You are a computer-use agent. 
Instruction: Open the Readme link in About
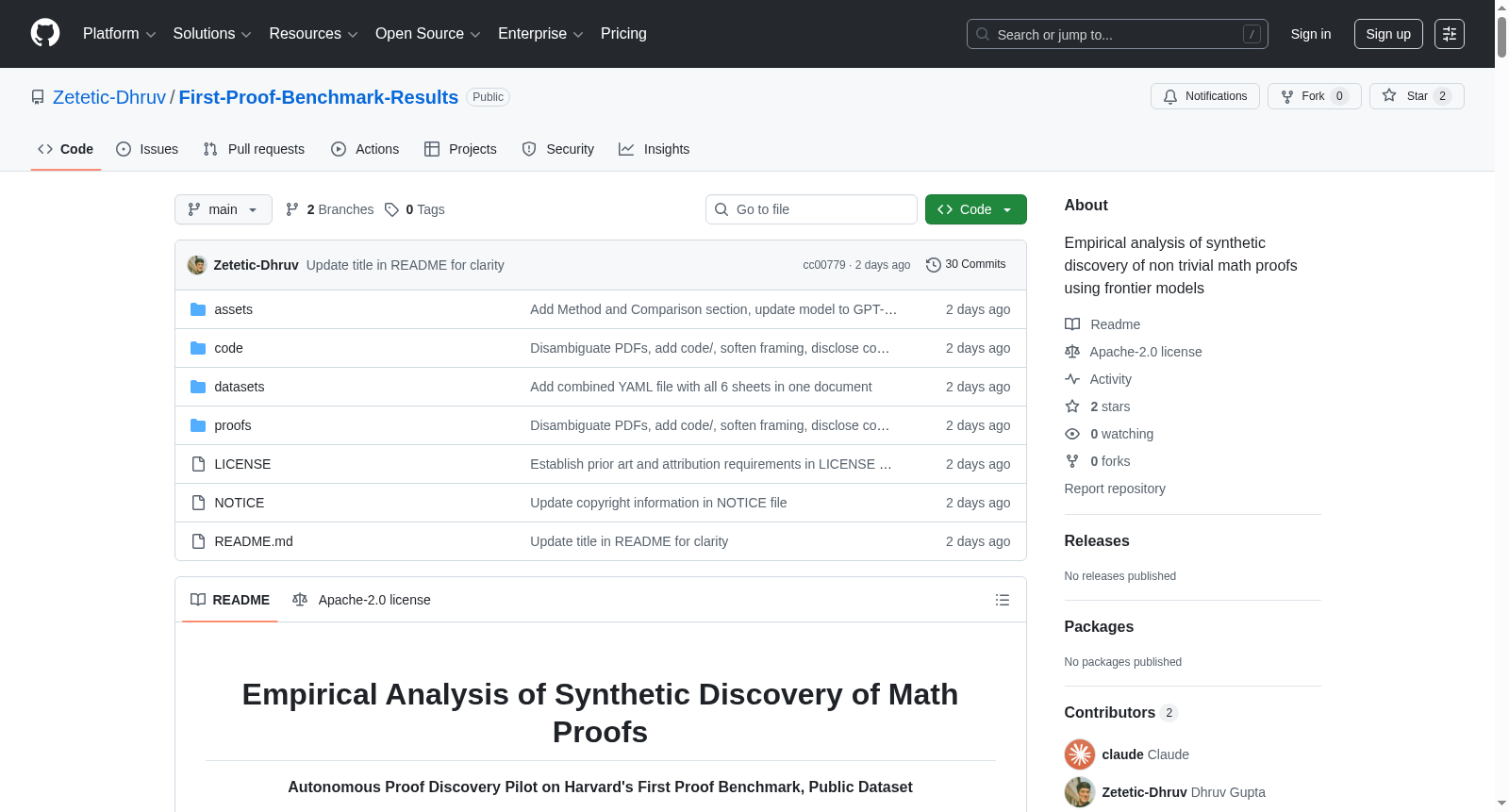pos(1103,324)
